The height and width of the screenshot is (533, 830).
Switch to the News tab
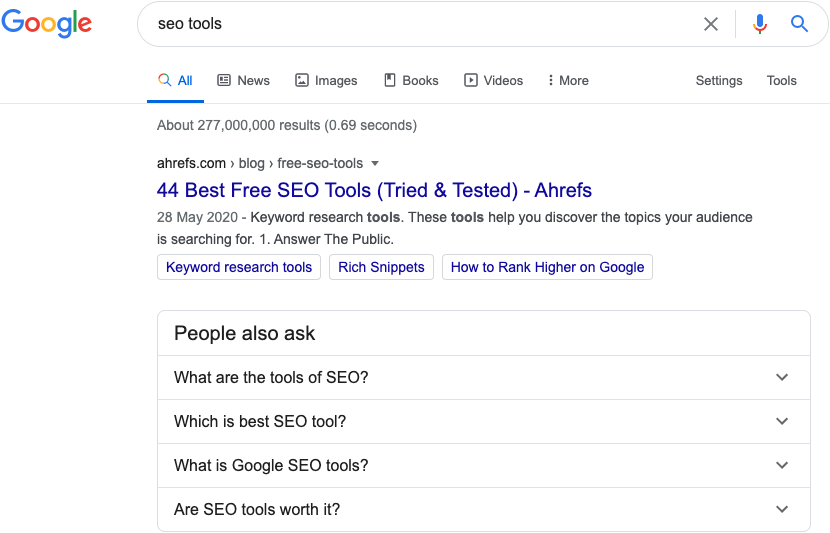pos(243,80)
